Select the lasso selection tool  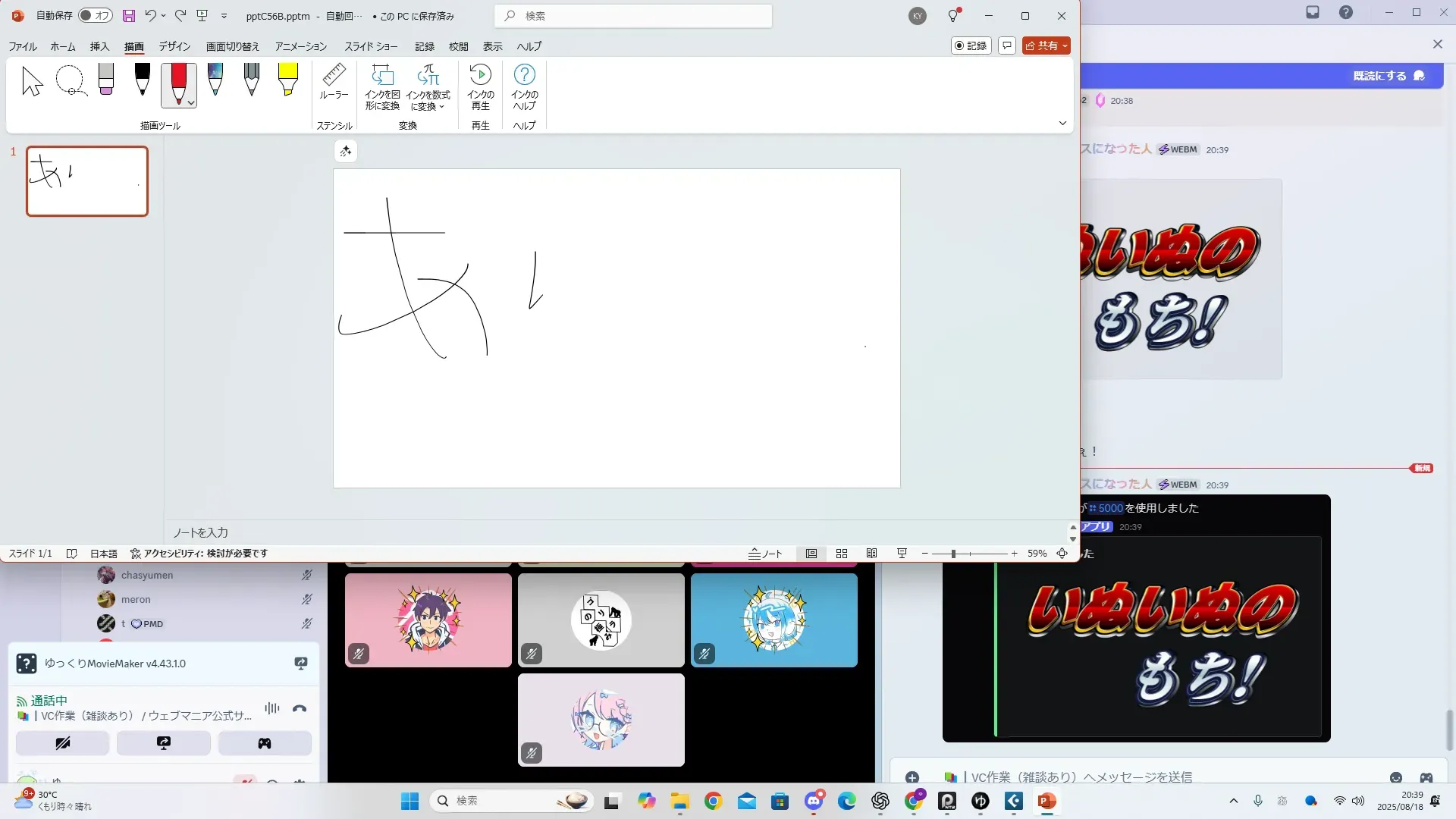pyautogui.click(x=71, y=80)
